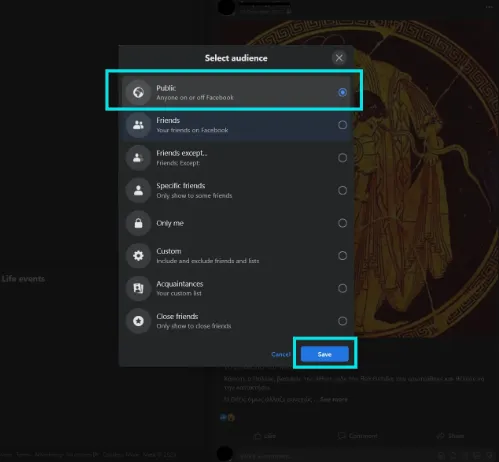Click the gear icon beside Custom

[138, 256]
